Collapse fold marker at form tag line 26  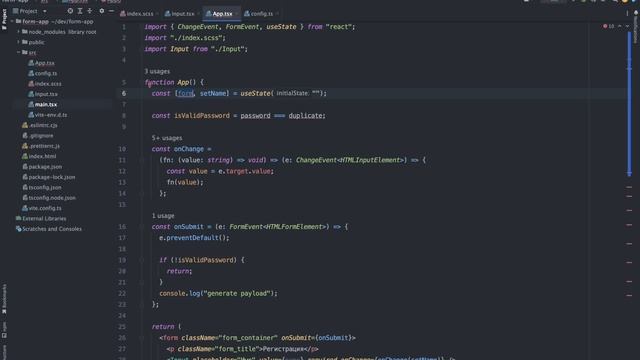click(x=142, y=338)
